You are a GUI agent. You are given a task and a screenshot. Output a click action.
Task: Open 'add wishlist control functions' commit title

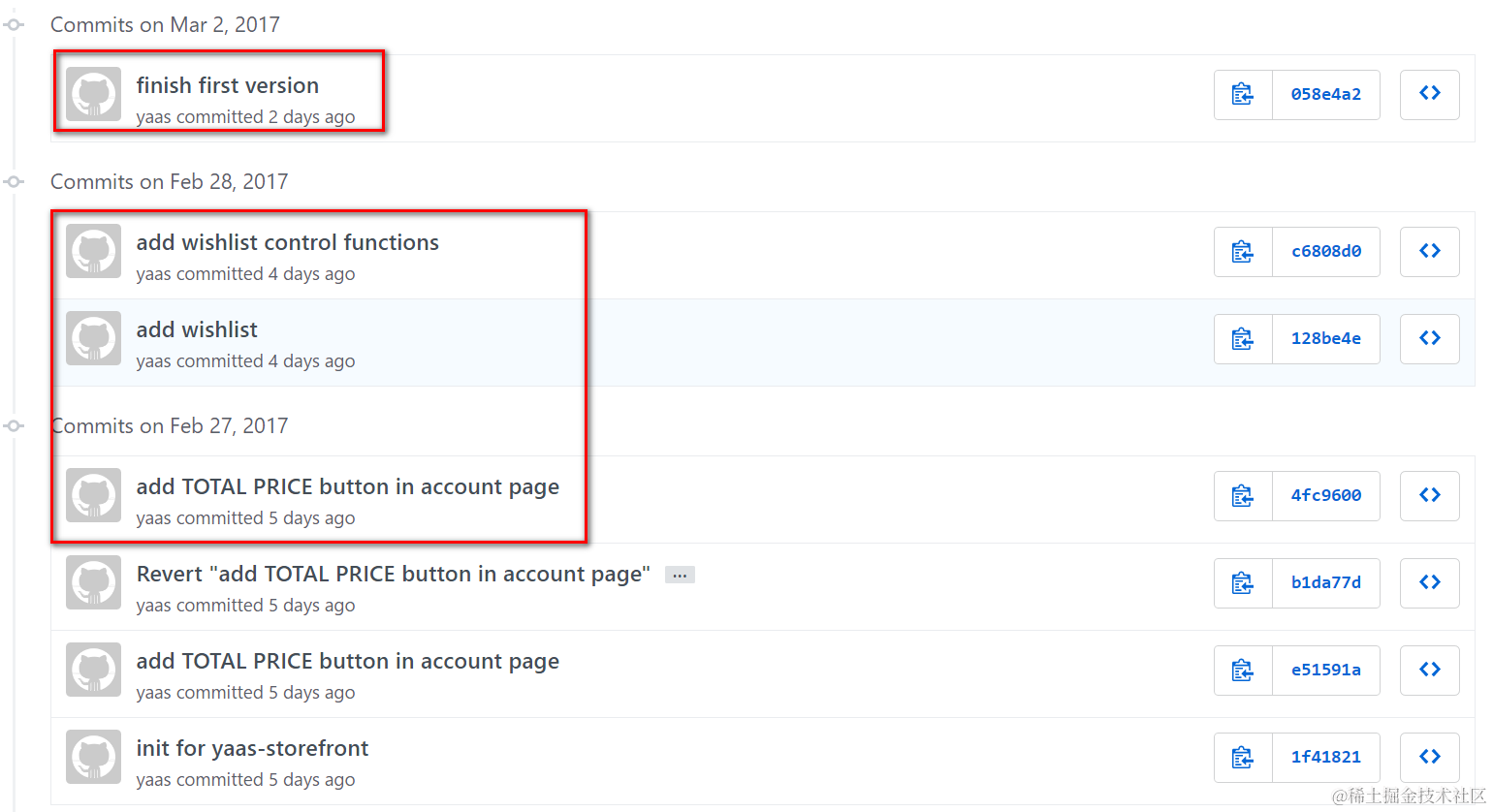coord(288,242)
